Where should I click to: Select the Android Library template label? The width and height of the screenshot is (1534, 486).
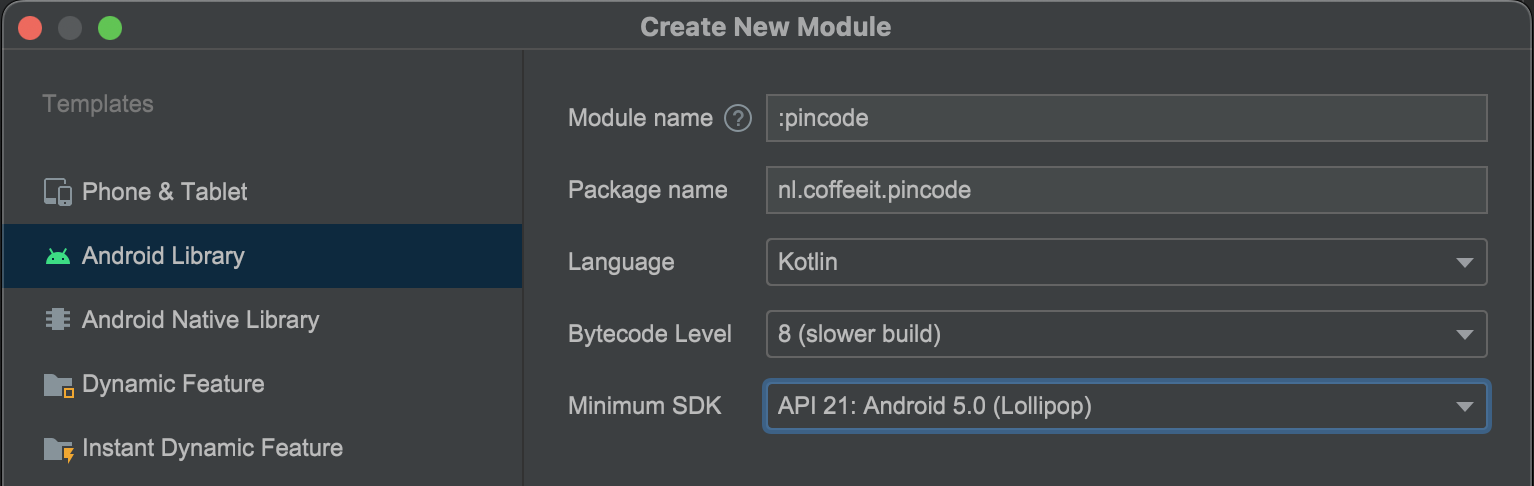point(163,256)
